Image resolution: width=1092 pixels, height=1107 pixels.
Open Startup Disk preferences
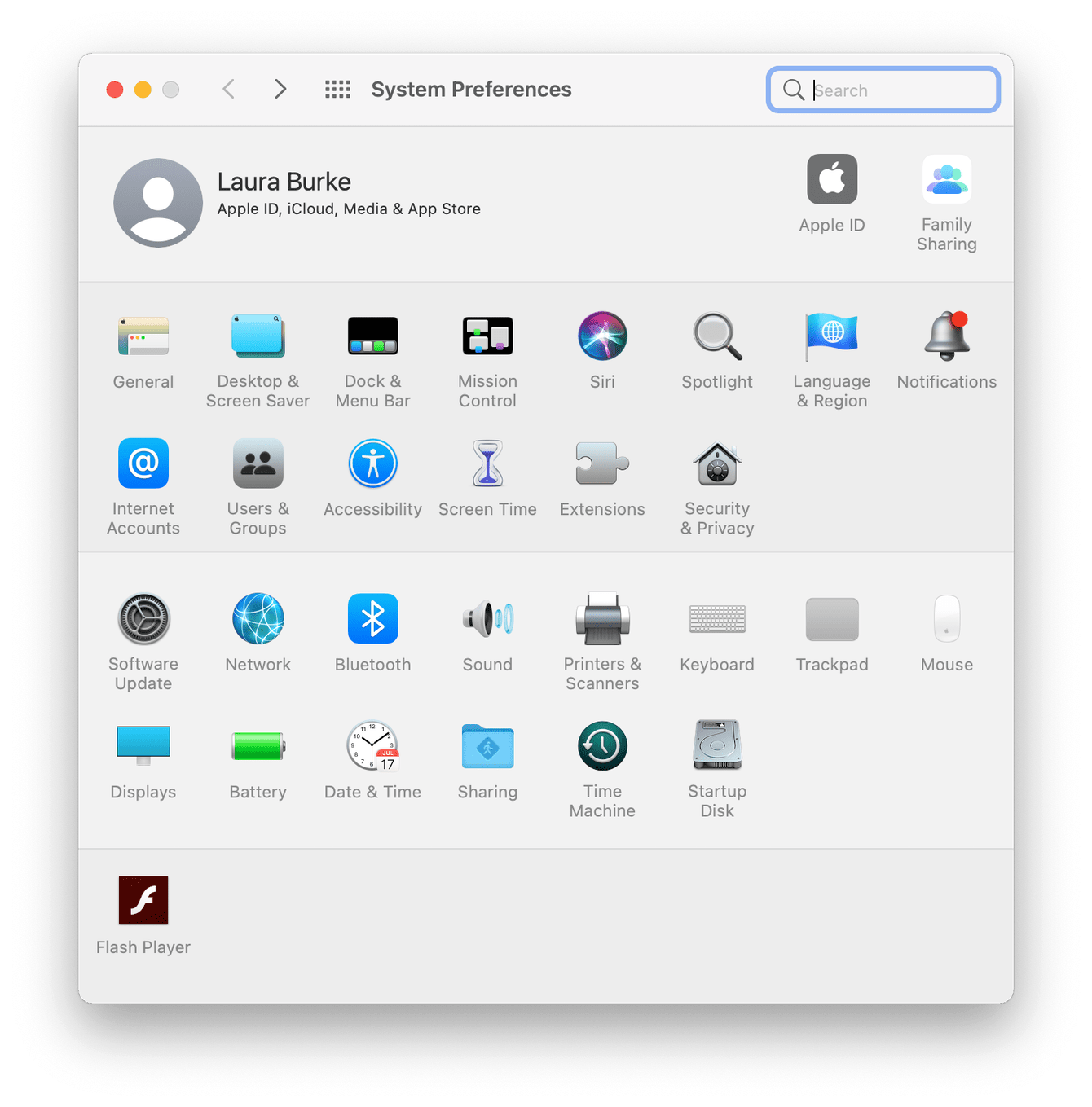[716, 746]
